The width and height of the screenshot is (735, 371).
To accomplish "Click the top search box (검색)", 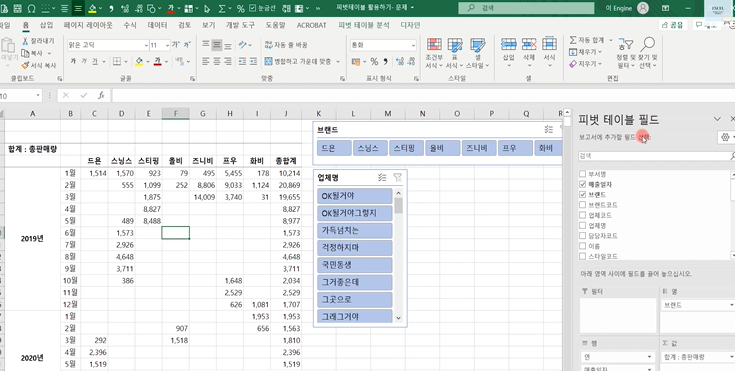I will click(526, 8).
